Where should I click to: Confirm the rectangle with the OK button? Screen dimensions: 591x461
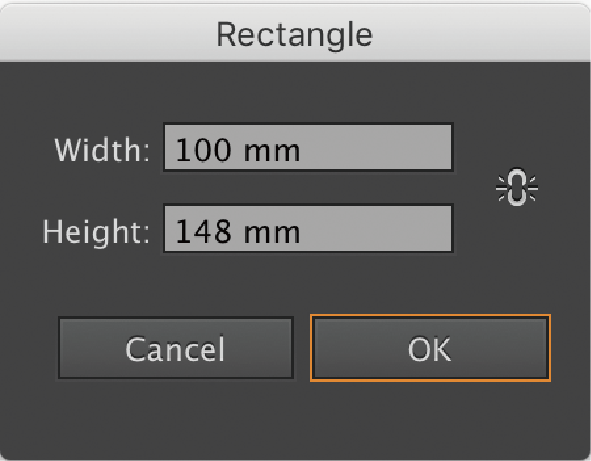430,348
